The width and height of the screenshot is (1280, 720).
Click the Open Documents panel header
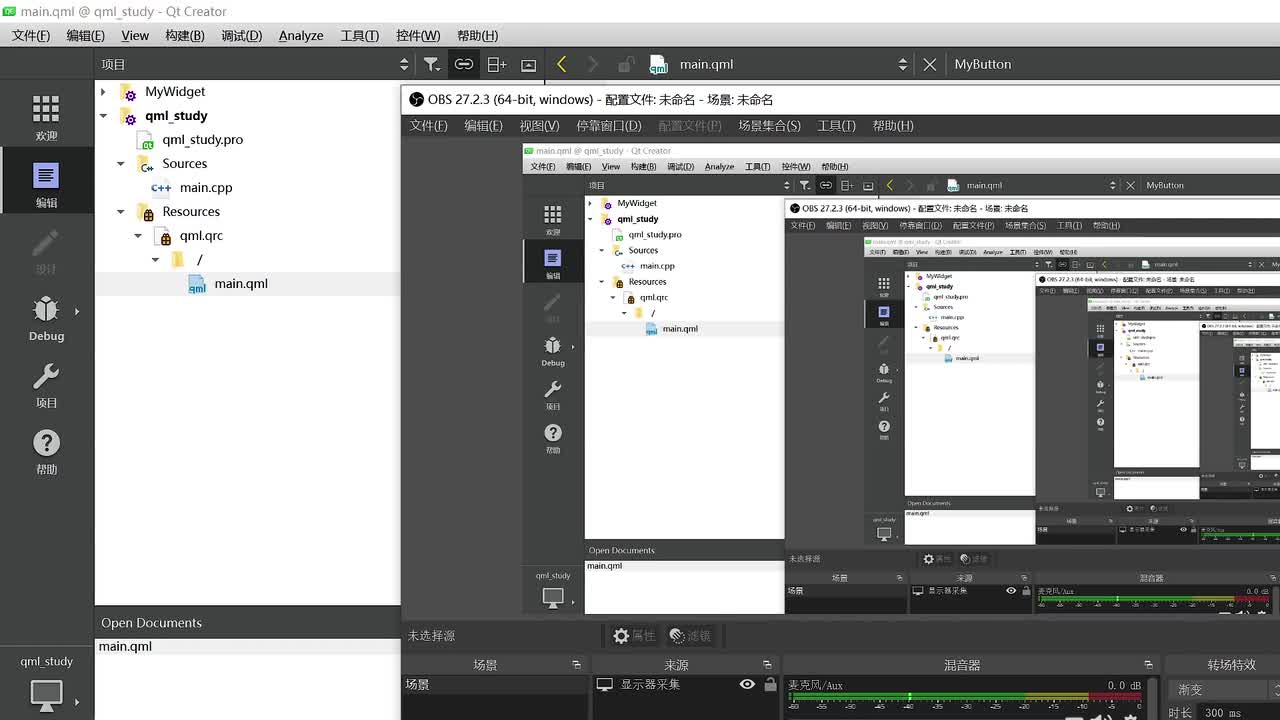[247, 623]
